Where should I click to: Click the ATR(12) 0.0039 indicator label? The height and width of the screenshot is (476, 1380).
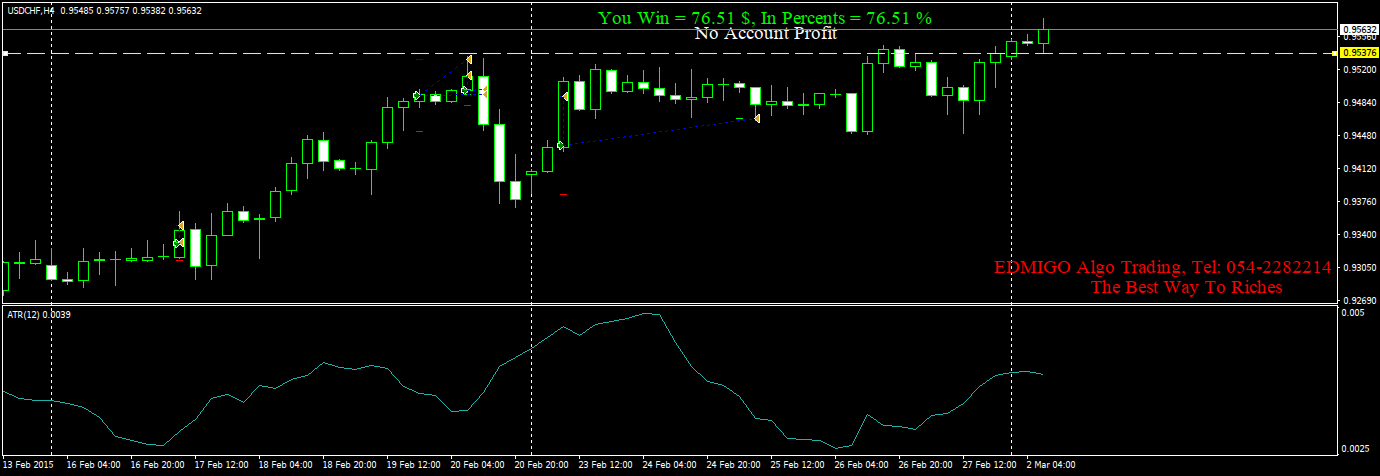click(38, 315)
